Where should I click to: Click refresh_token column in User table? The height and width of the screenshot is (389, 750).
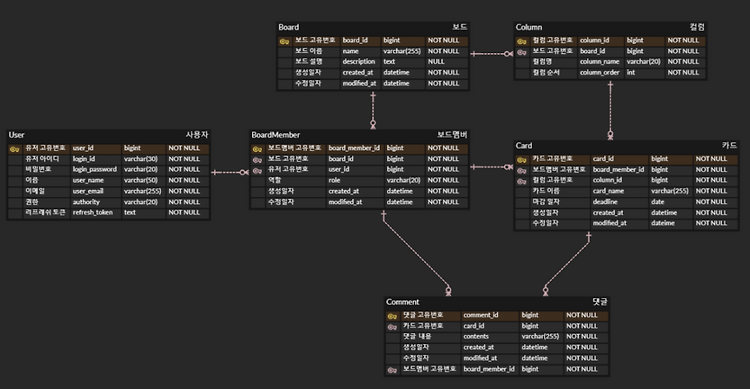[93, 212]
